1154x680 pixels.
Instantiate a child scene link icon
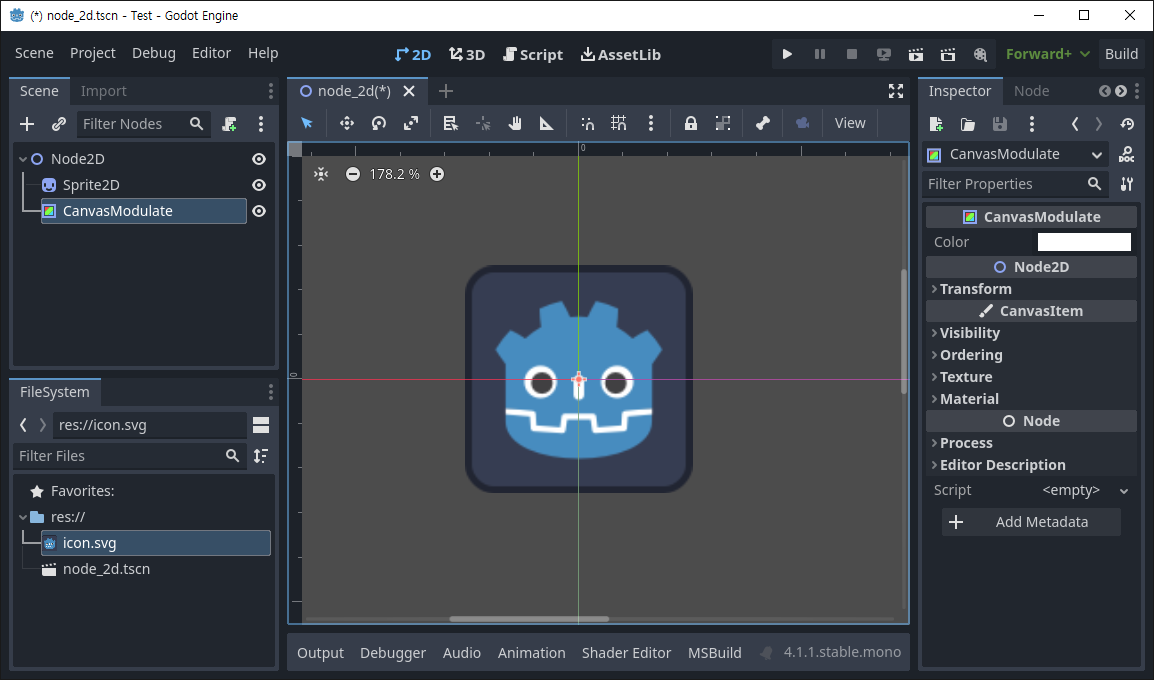(x=59, y=124)
